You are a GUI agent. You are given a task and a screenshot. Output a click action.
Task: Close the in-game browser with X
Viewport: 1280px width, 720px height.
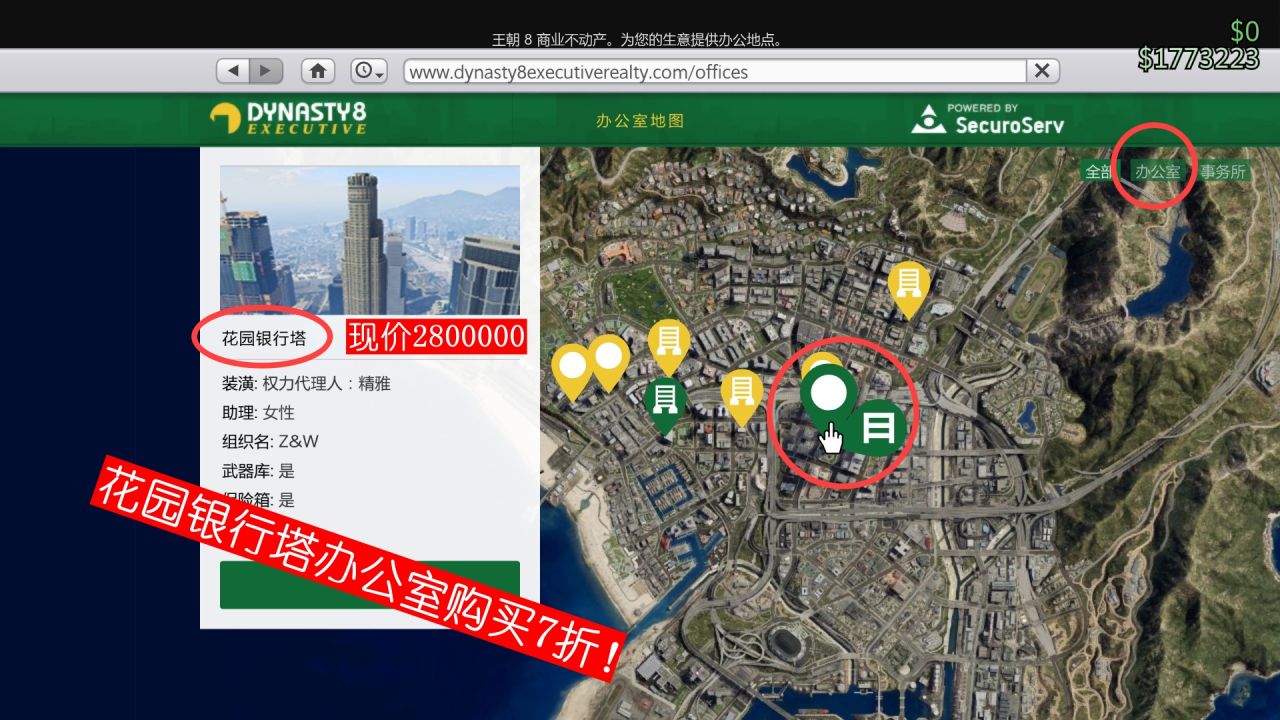[1042, 71]
